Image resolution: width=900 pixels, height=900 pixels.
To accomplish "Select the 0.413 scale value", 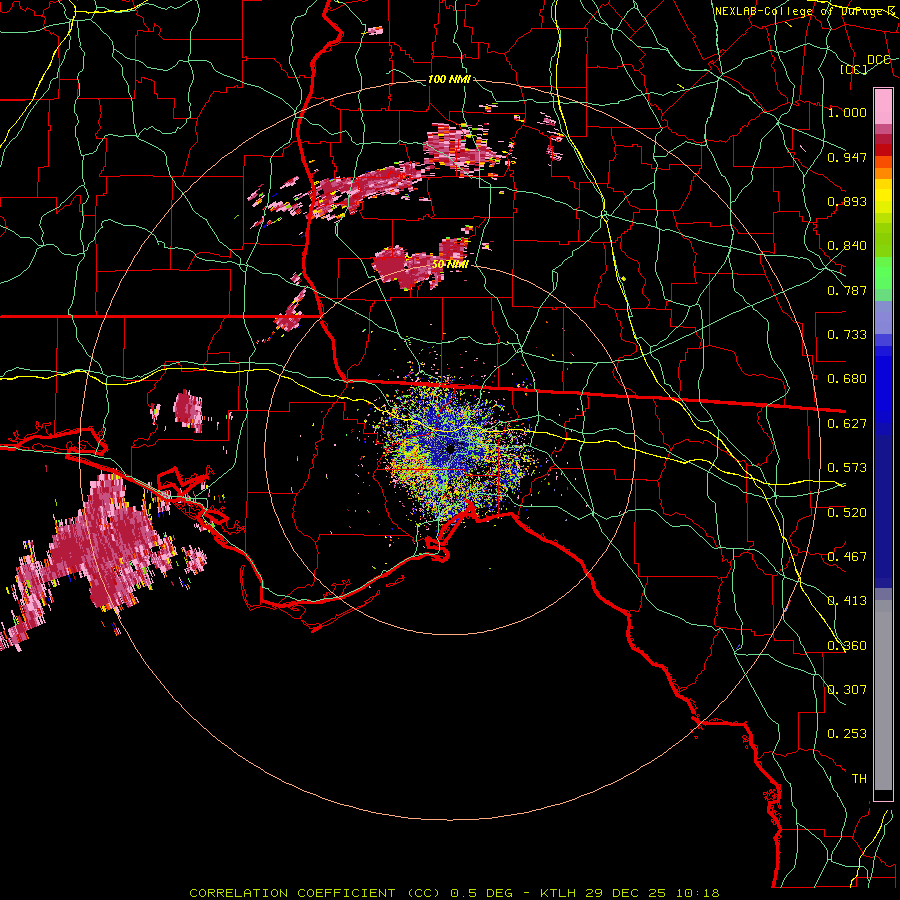I will 847,601.
